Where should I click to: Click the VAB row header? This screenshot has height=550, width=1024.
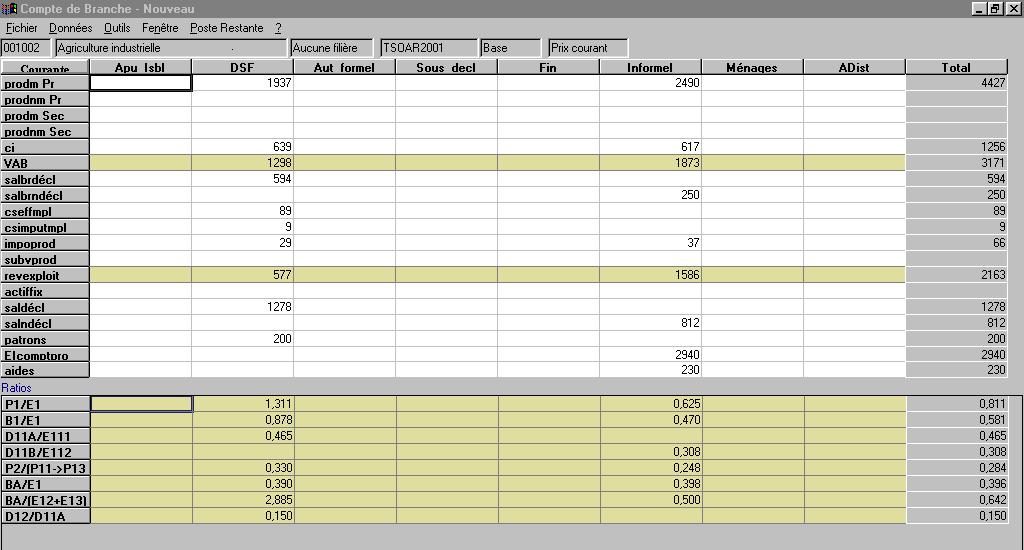[45, 163]
